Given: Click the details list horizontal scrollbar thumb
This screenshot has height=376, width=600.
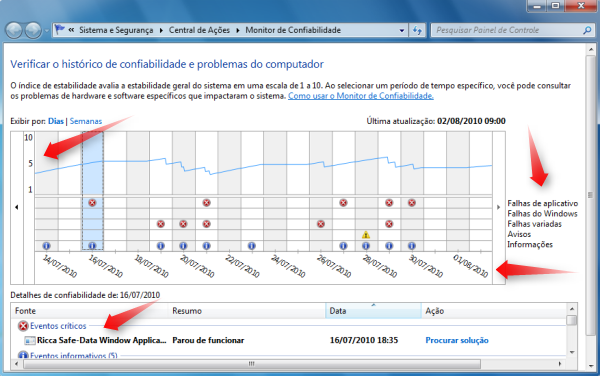Looking at the screenshot, I should pyautogui.click(x=251, y=364).
